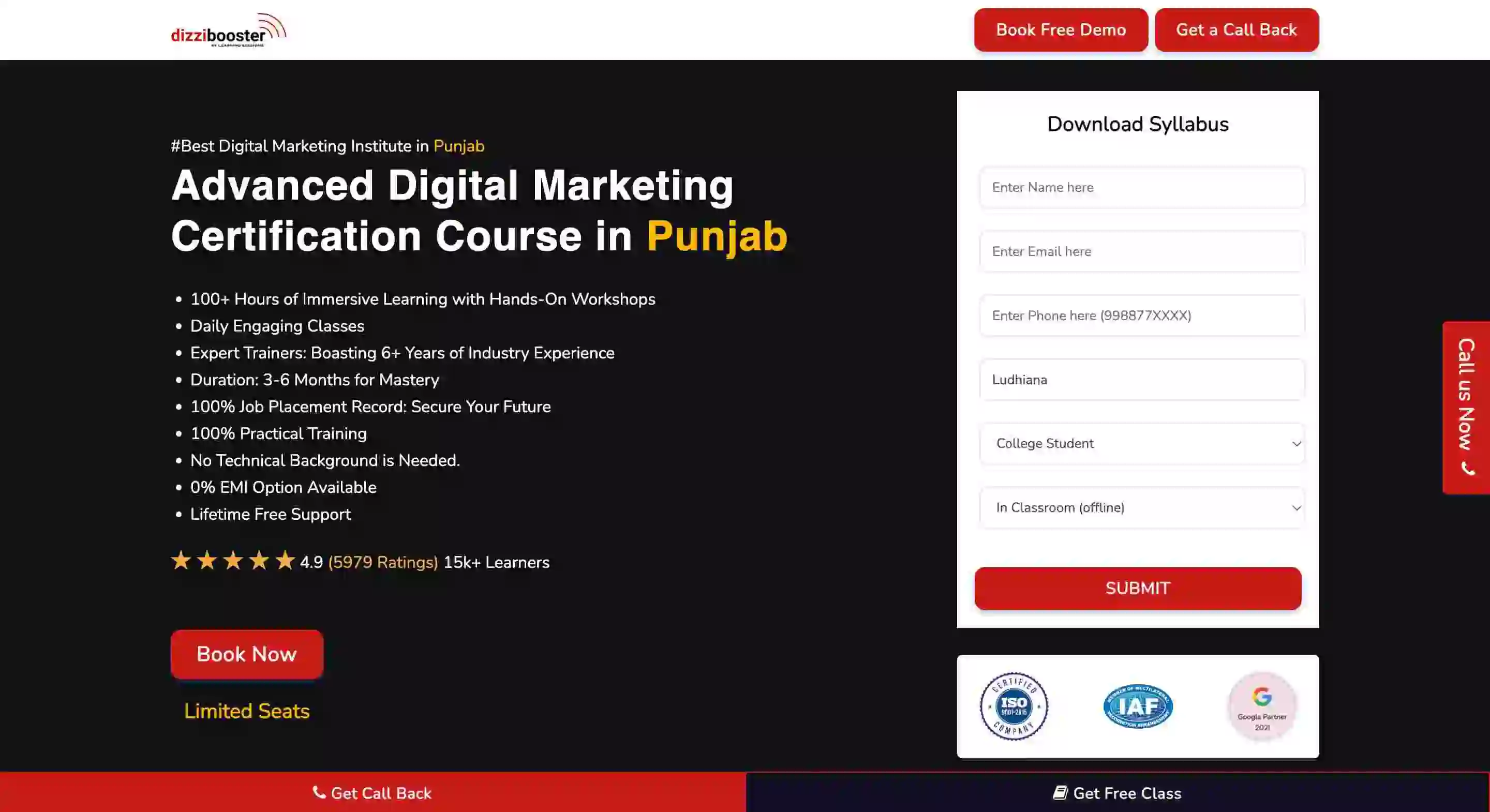Screen dimensions: 1490x812
Task: Click the book icon beside Get Free Class
Action: coord(1060,792)
